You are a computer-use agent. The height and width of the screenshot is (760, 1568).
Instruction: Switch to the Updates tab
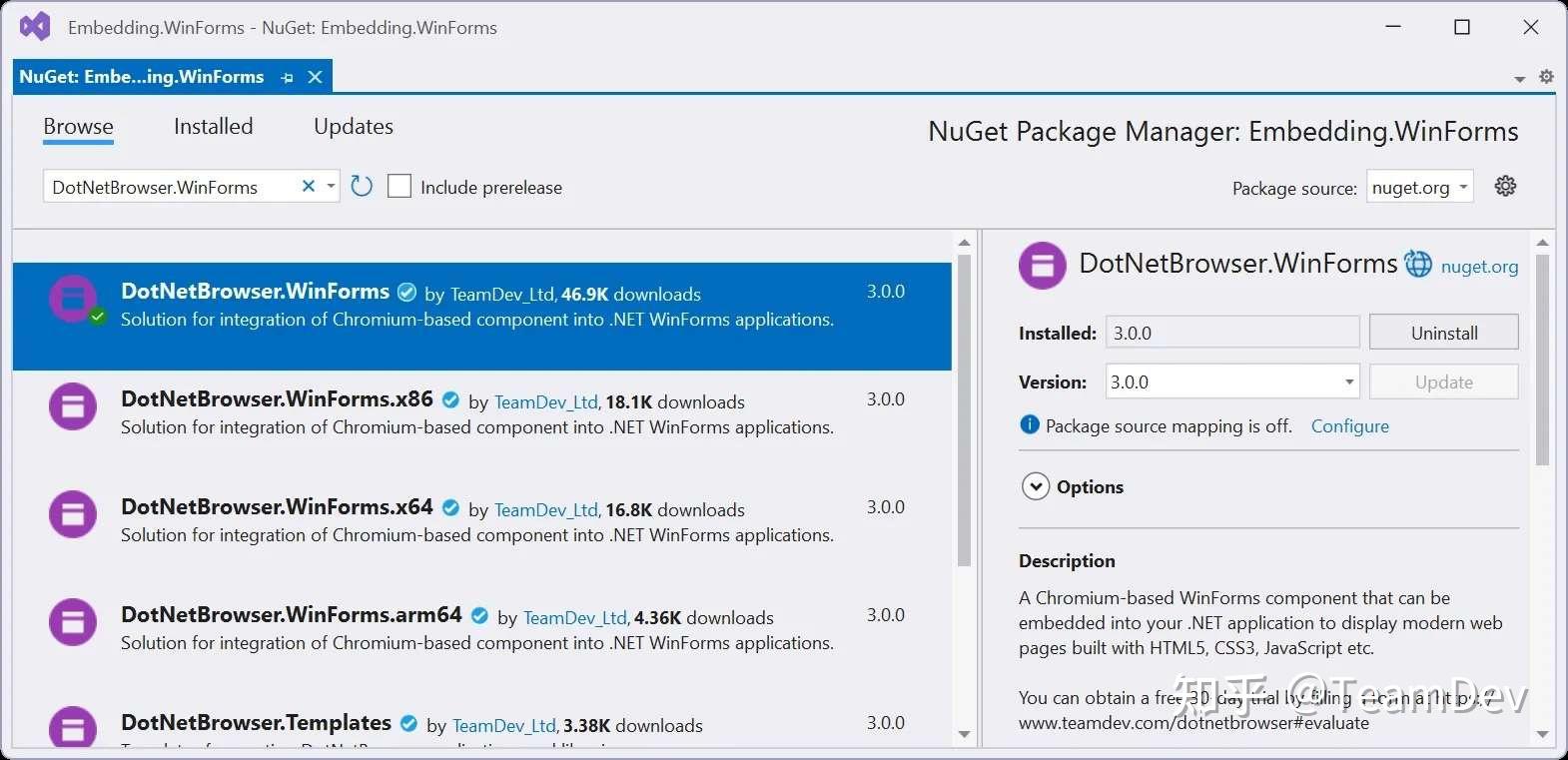(354, 126)
